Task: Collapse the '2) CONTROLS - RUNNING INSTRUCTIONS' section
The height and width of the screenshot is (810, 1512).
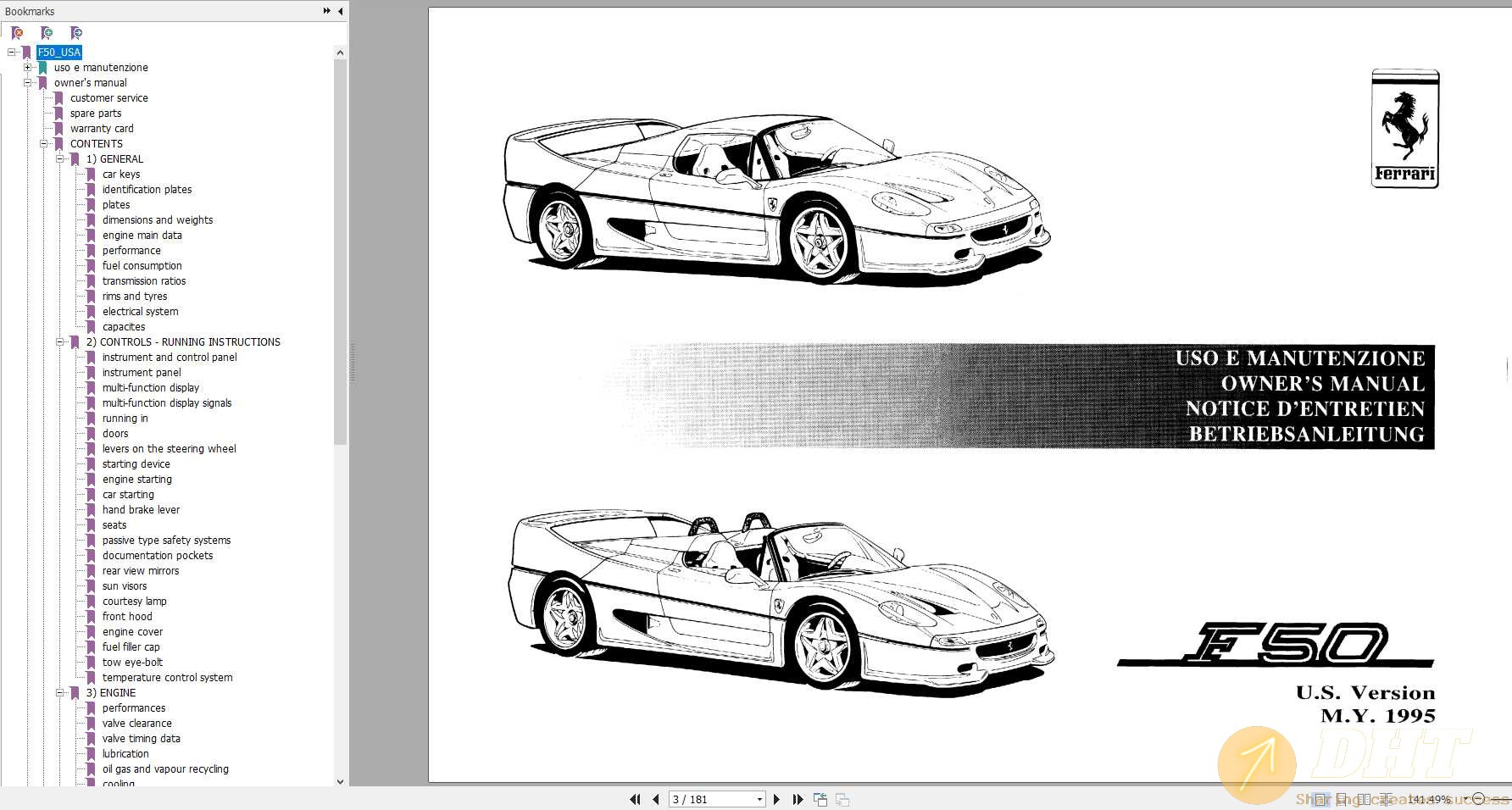Action: click(60, 342)
